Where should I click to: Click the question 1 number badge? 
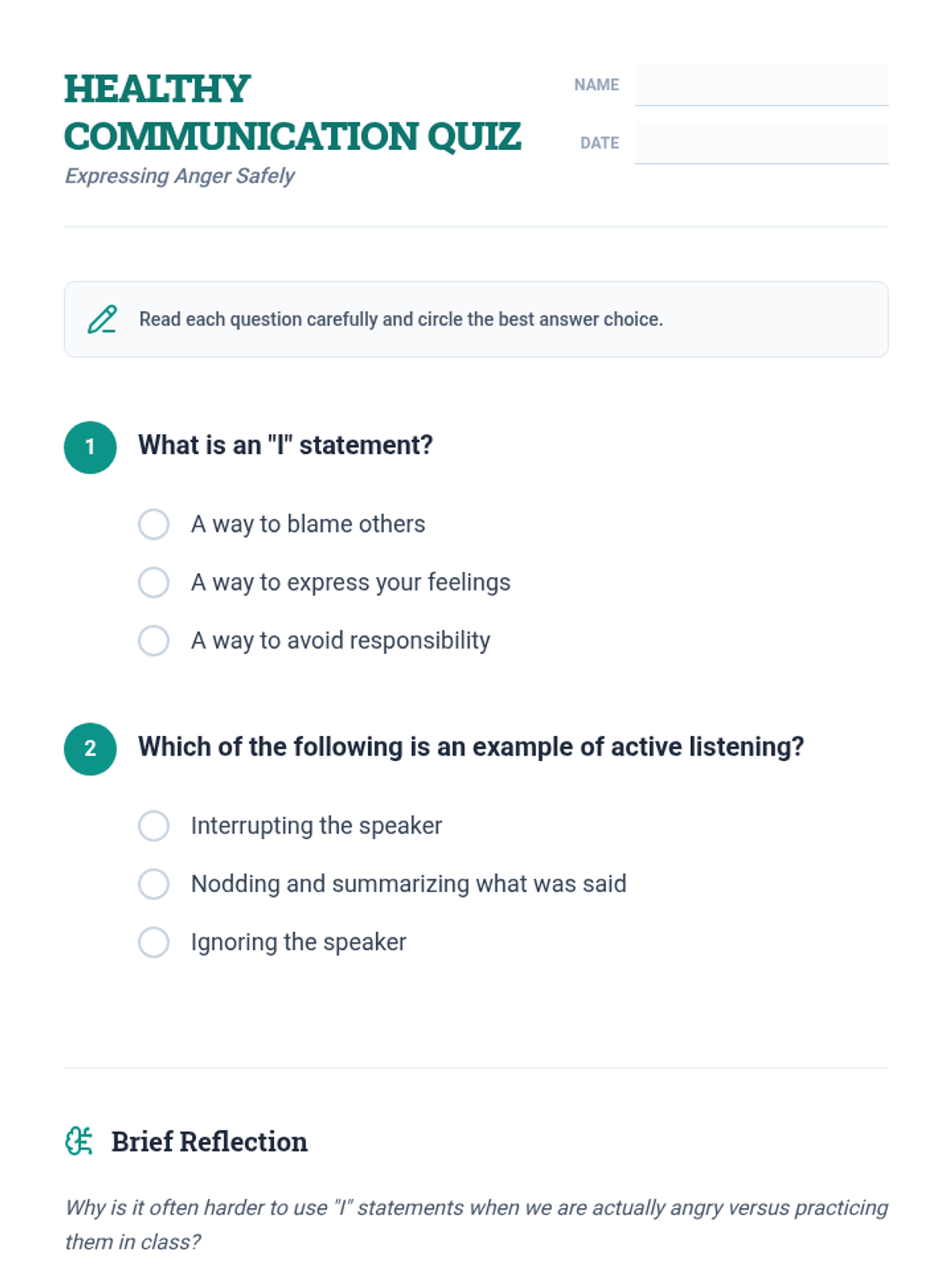point(90,447)
